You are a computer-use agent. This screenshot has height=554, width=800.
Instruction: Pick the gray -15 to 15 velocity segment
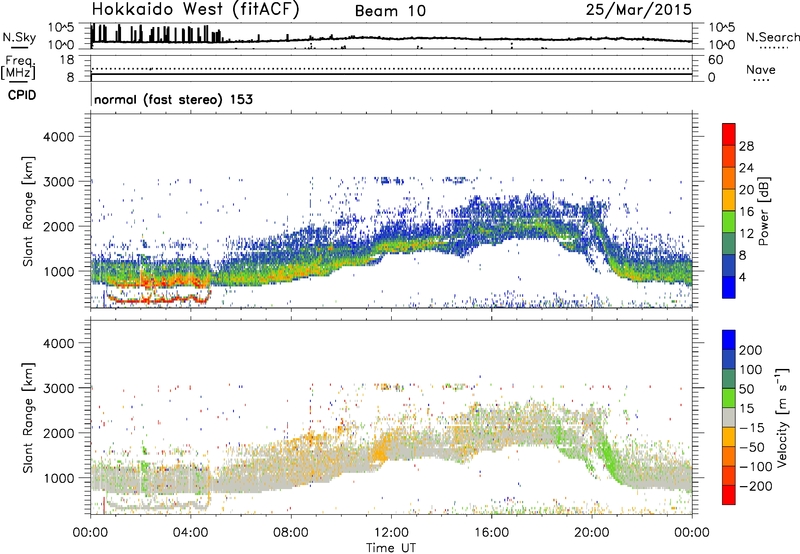coord(729,417)
